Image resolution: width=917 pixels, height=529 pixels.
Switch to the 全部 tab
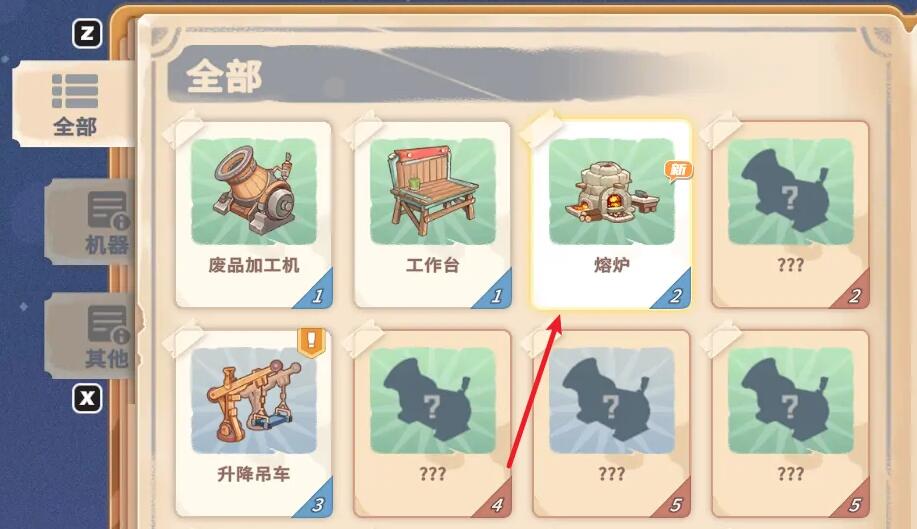click(74, 104)
